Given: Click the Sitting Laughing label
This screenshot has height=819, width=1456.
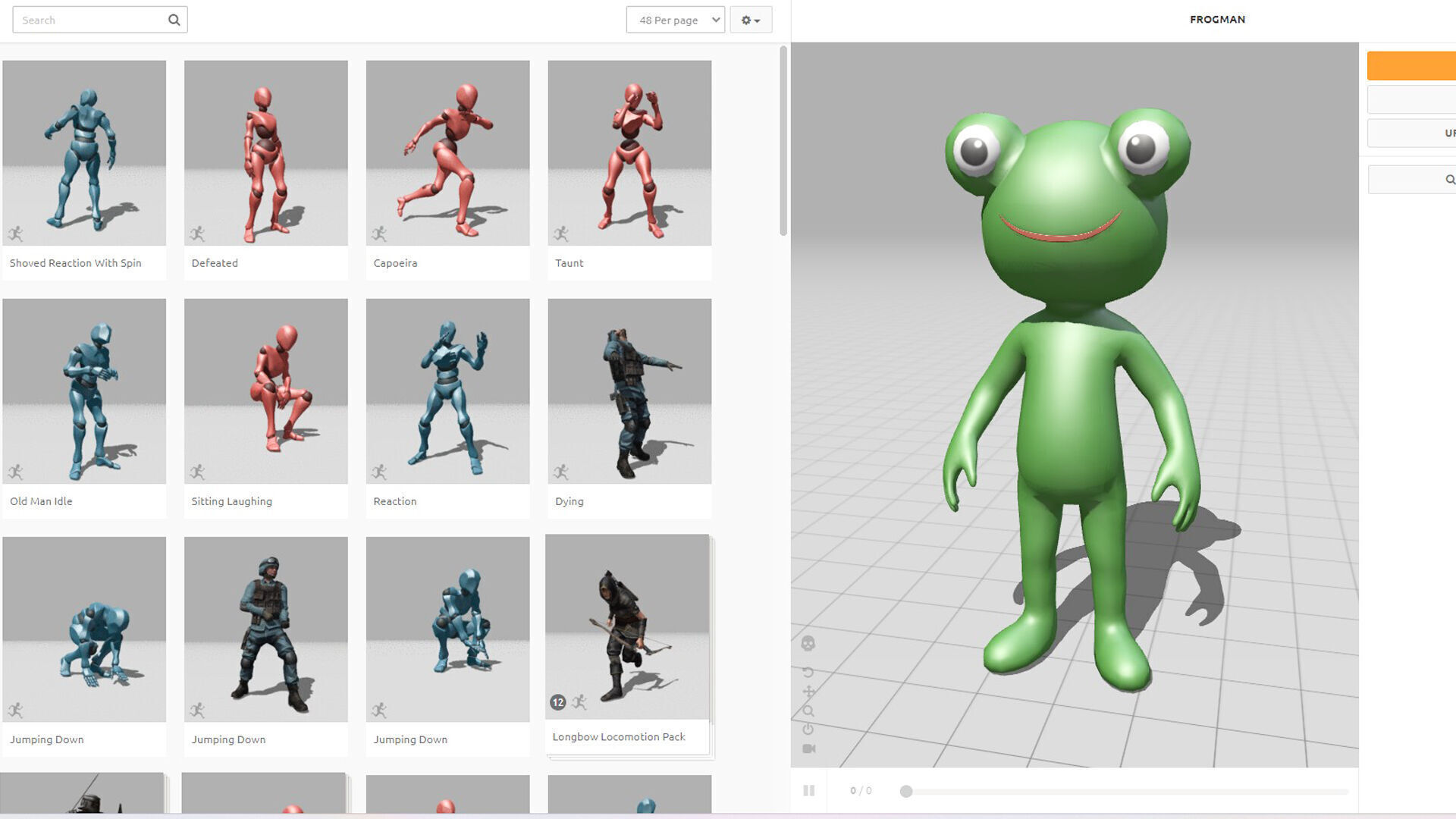Looking at the screenshot, I should 231,501.
